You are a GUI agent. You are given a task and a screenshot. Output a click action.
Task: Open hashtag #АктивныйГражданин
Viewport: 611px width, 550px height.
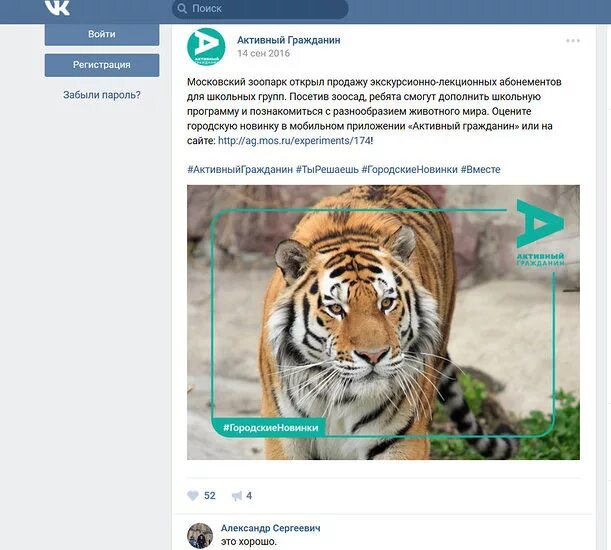coord(240,170)
